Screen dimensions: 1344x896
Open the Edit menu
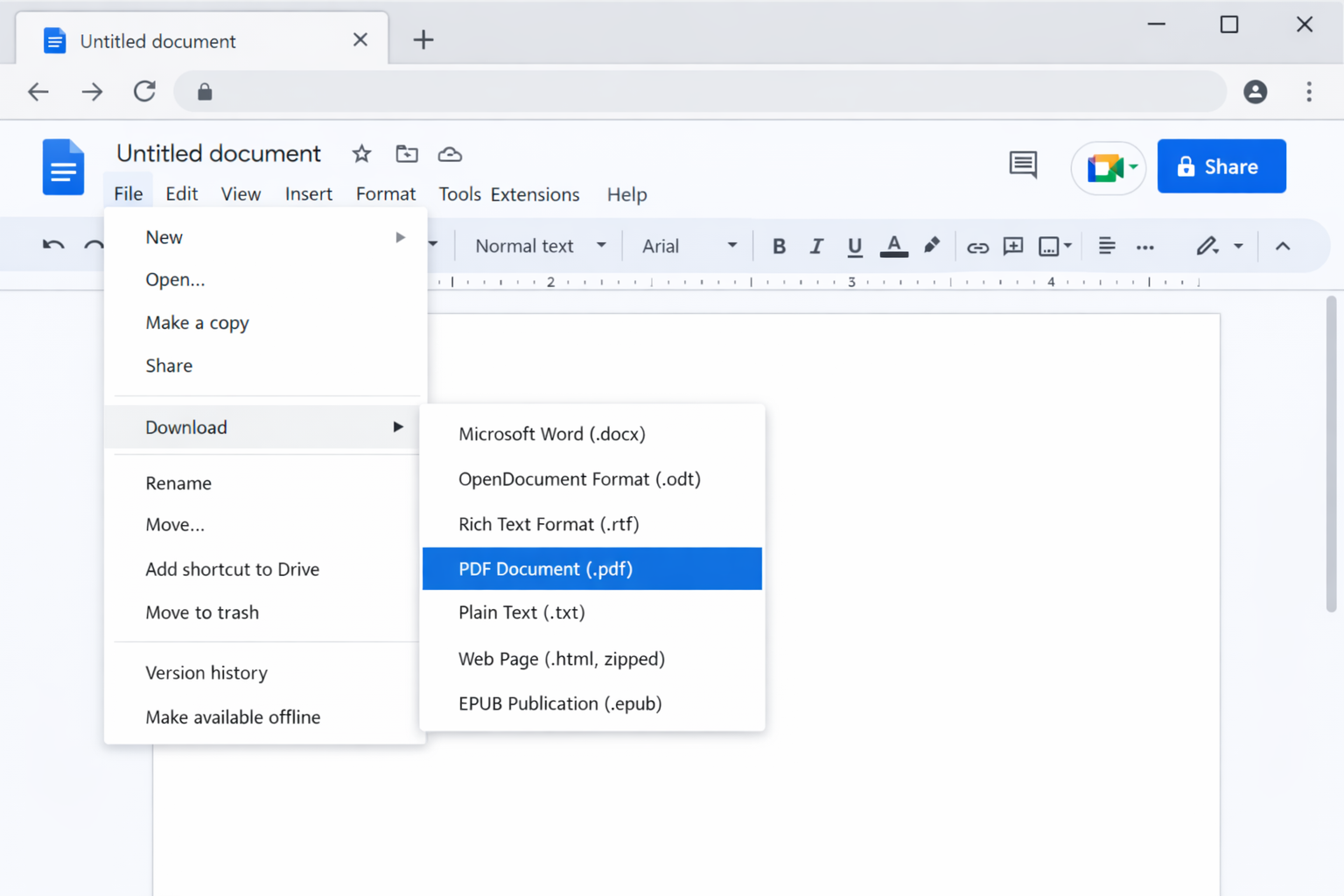point(182,193)
